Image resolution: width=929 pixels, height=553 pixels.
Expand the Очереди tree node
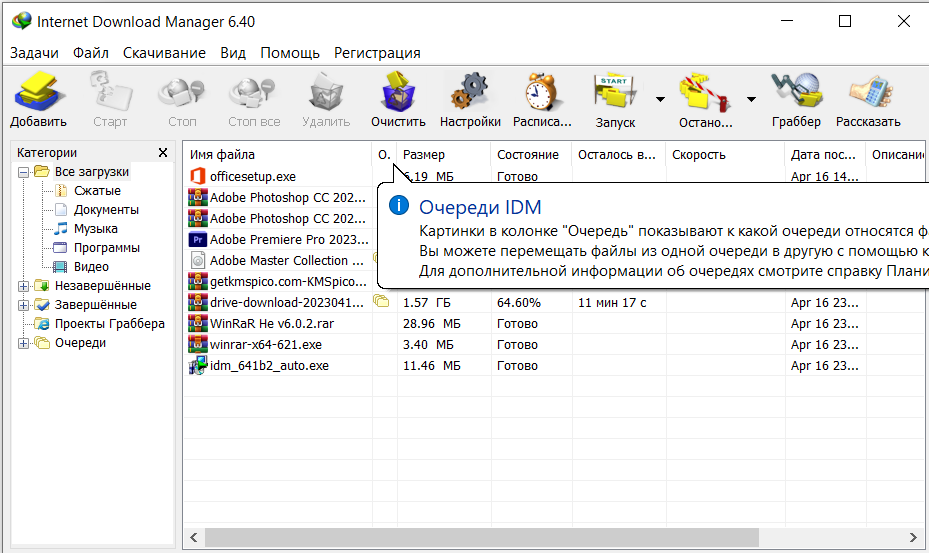[23, 343]
